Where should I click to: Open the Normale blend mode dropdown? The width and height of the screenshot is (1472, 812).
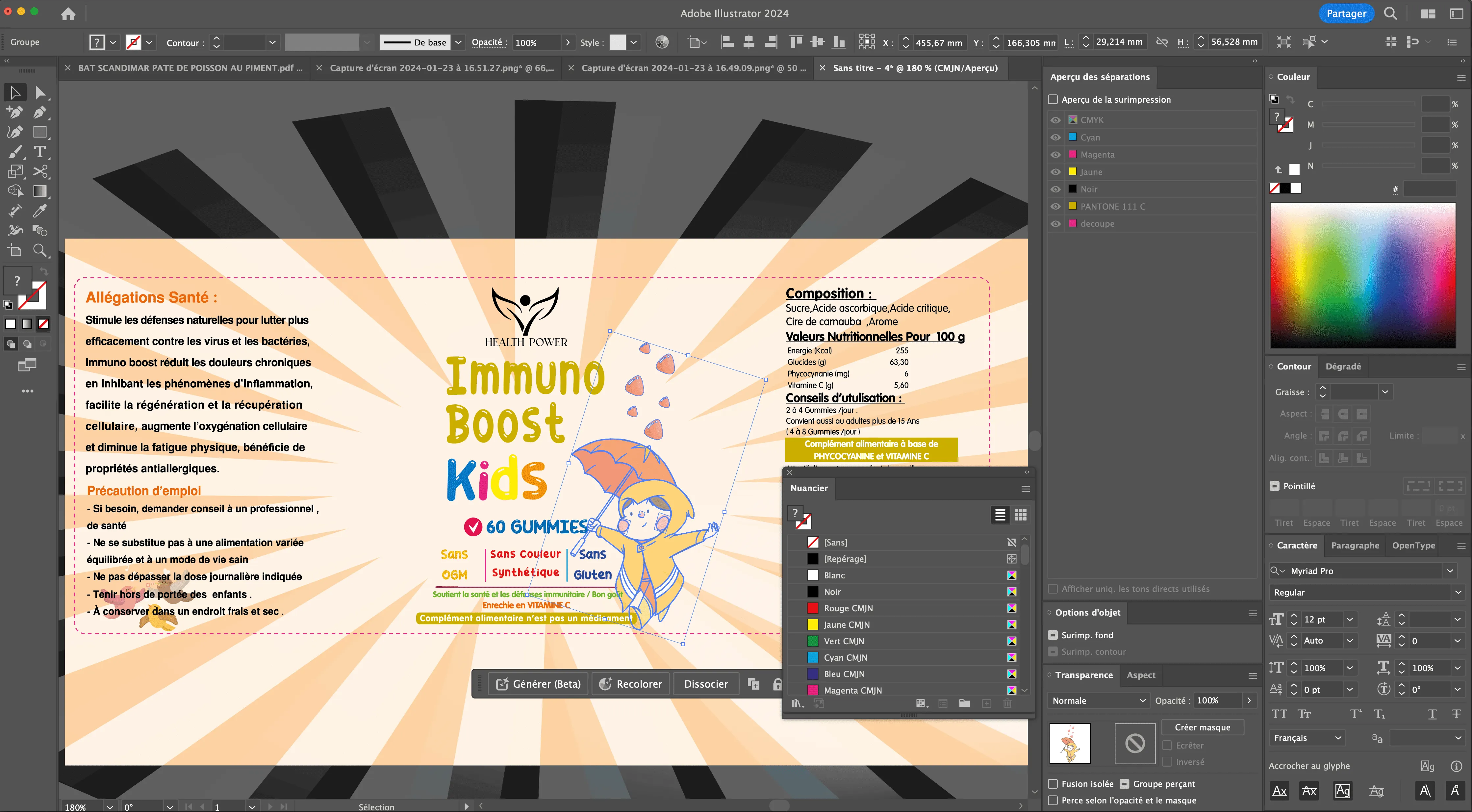point(1098,700)
